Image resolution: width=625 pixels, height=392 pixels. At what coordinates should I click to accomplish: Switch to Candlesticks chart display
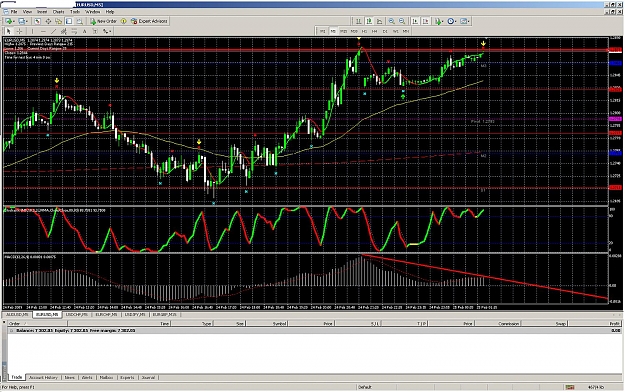369,21
